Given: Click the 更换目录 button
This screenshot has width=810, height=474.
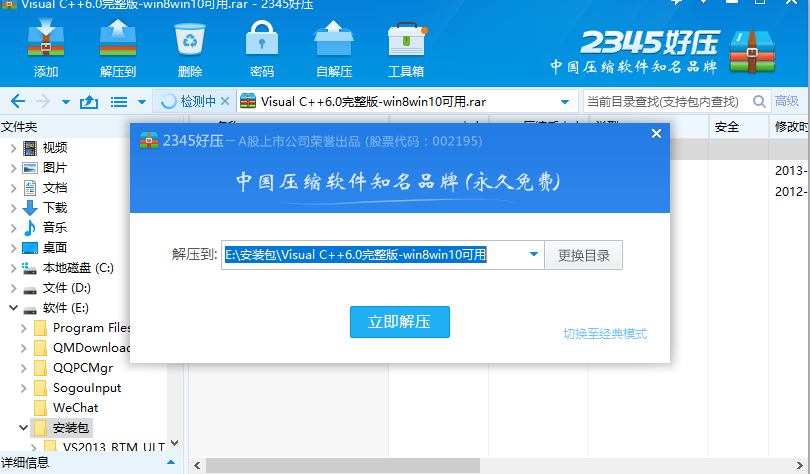Looking at the screenshot, I should (584, 255).
